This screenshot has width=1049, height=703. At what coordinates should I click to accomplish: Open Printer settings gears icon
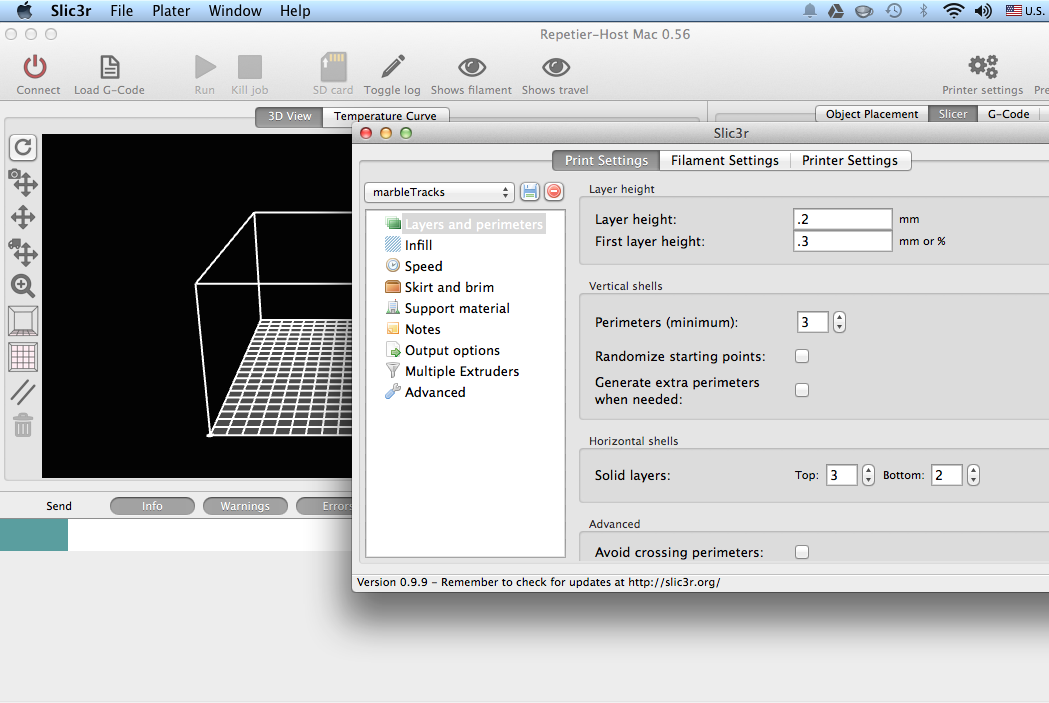tap(983, 67)
